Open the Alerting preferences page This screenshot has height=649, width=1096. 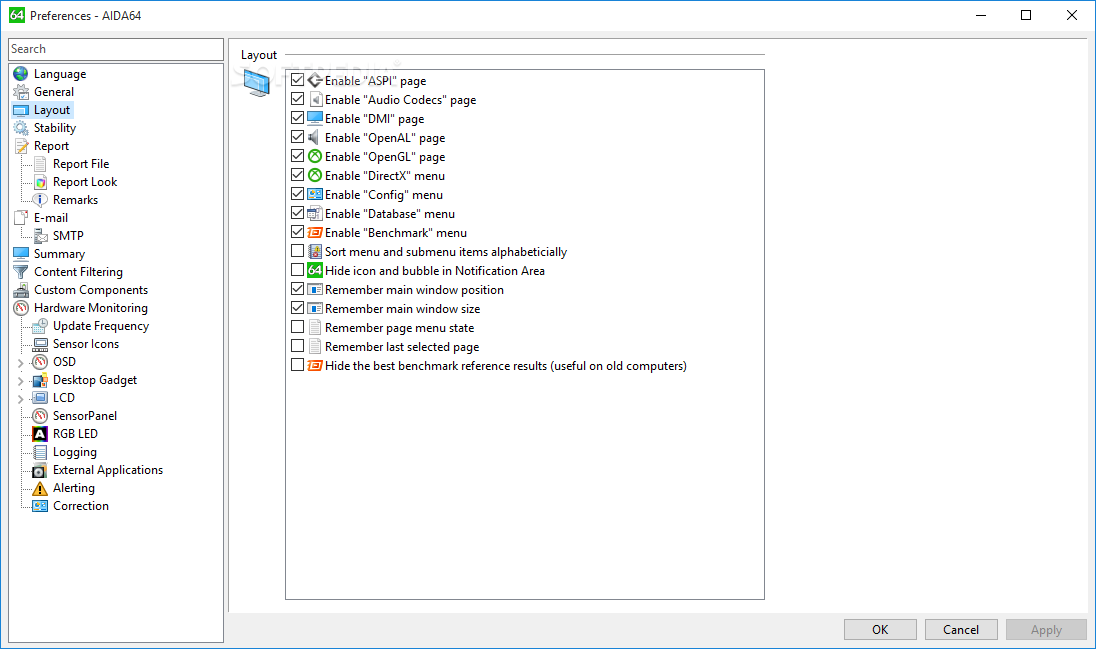coord(73,488)
